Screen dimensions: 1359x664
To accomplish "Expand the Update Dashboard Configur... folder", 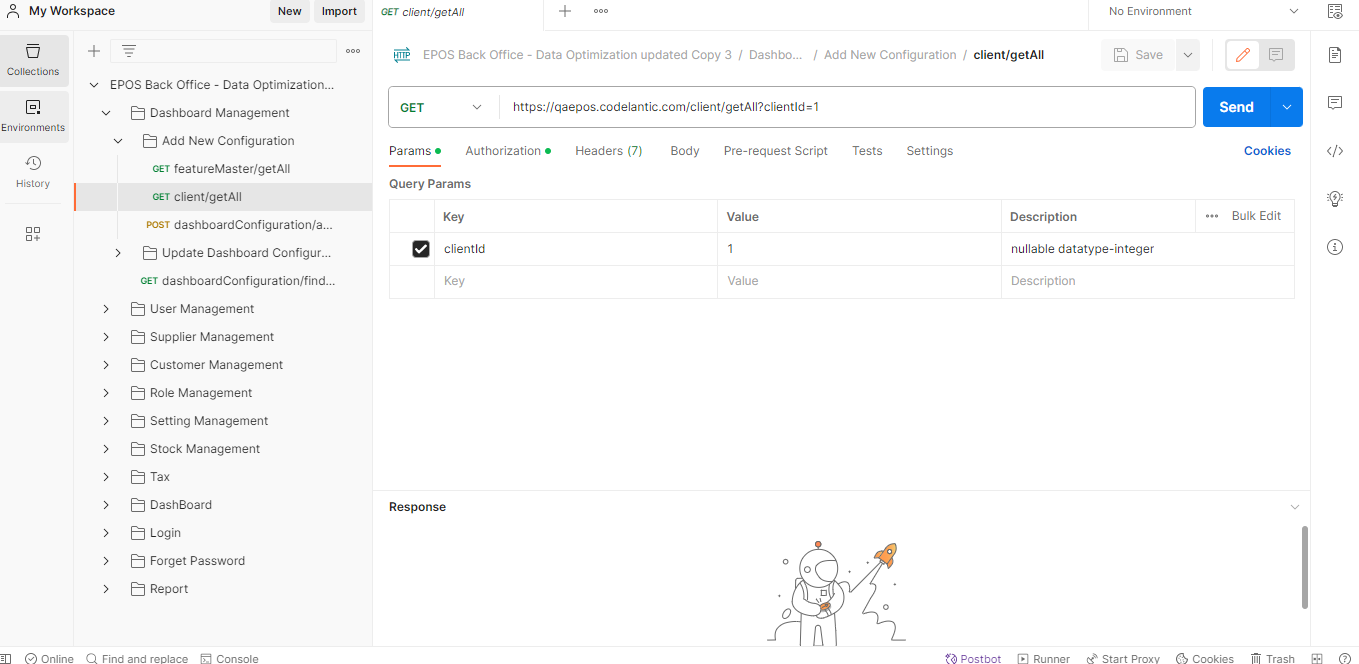I will (118, 253).
